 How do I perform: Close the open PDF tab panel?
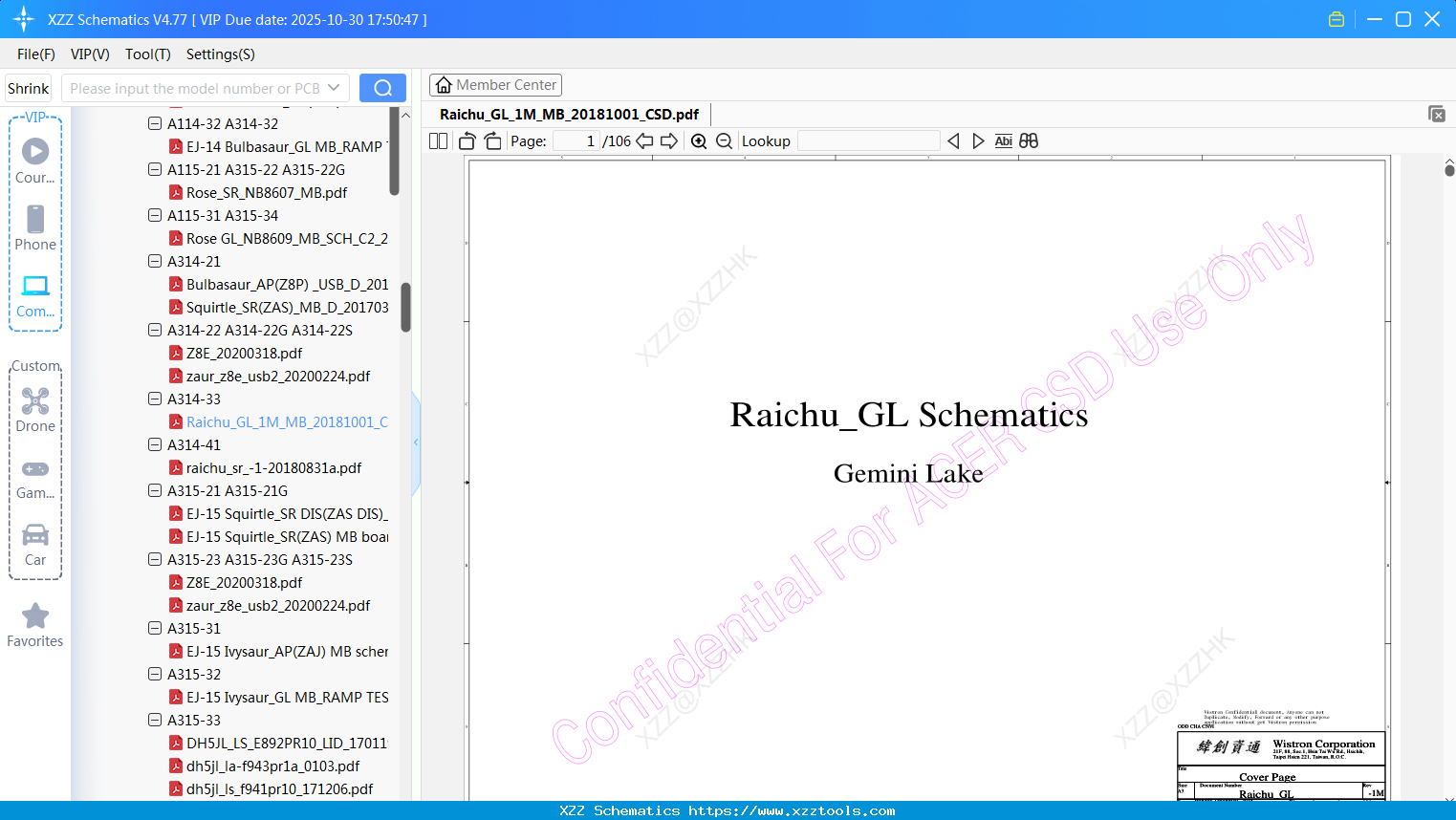[1436, 114]
